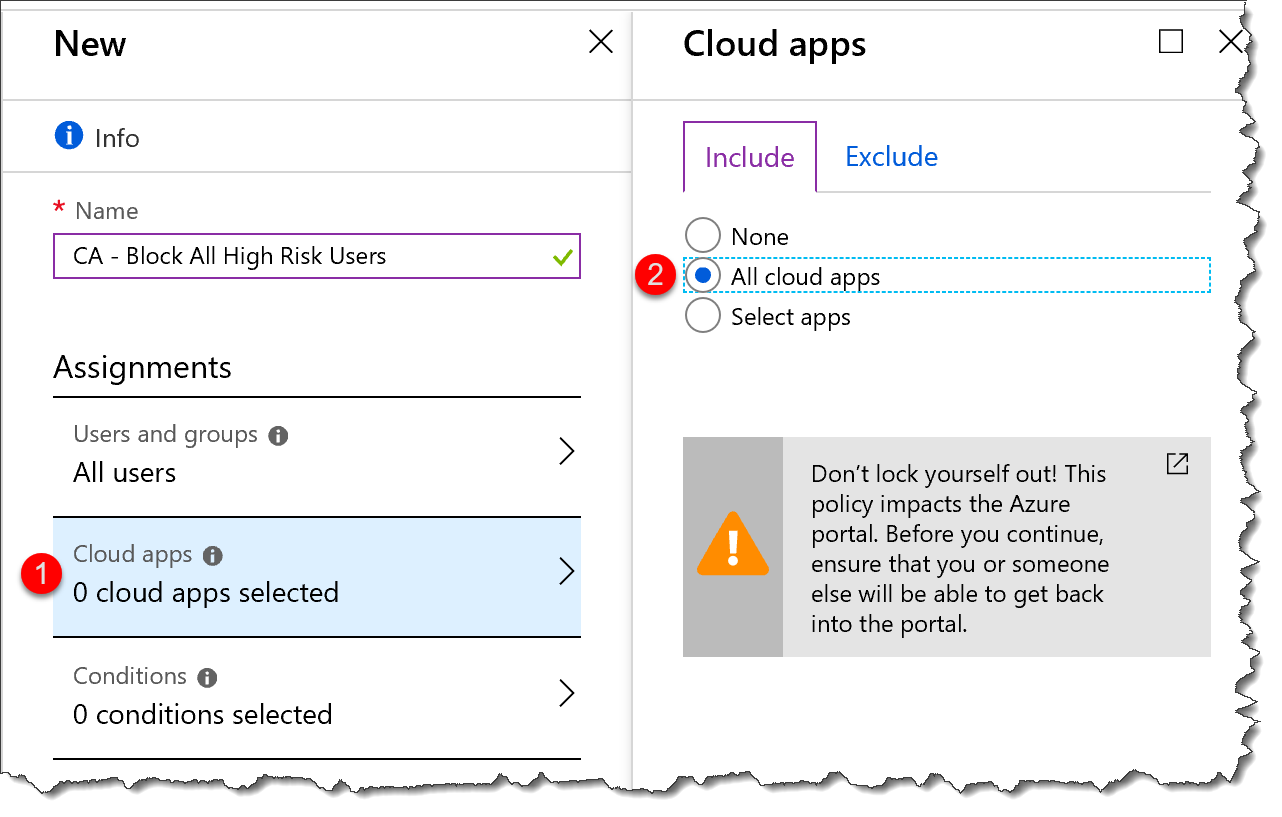
Task: Click the 0 conditions selected link
Action: [x=203, y=714]
